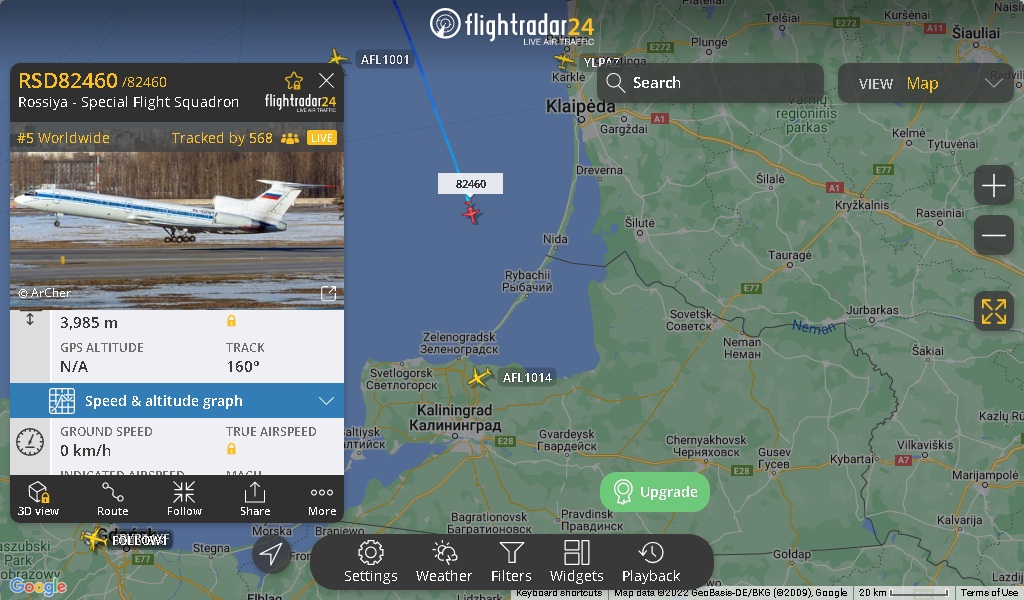This screenshot has width=1024, height=600.
Task: Start flight Playback
Action: pyautogui.click(x=651, y=561)
